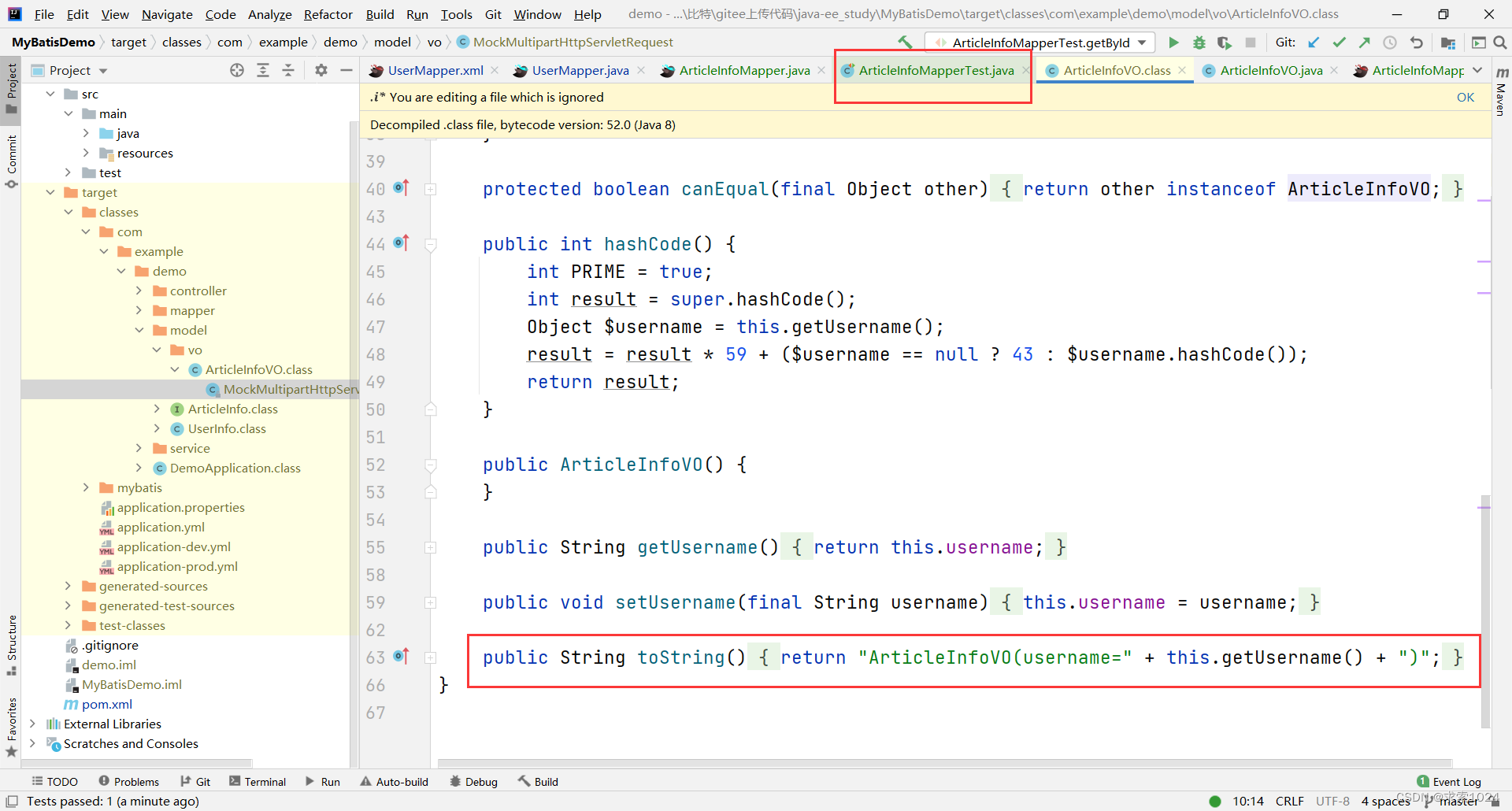
Task: Click the override gutter icon on line 40
Action: click(x=401, y=187)
